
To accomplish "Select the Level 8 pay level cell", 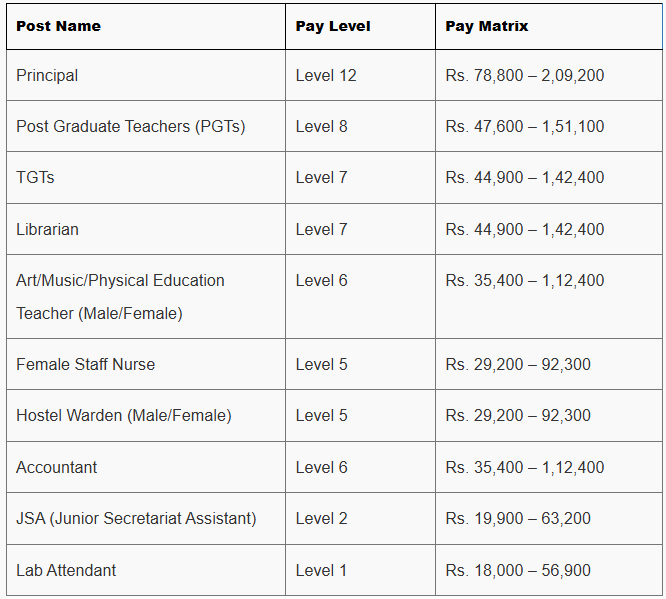I will pyautogui.click(x=322, y=126).
